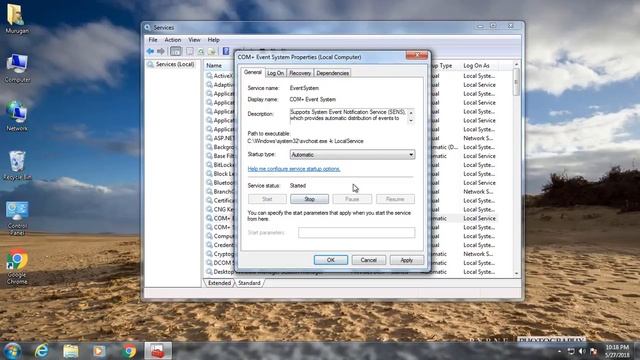Screen dimensions: 640x360
Task: Open Windows Explorer from the taskbar
Action: (x=71, y=351)
